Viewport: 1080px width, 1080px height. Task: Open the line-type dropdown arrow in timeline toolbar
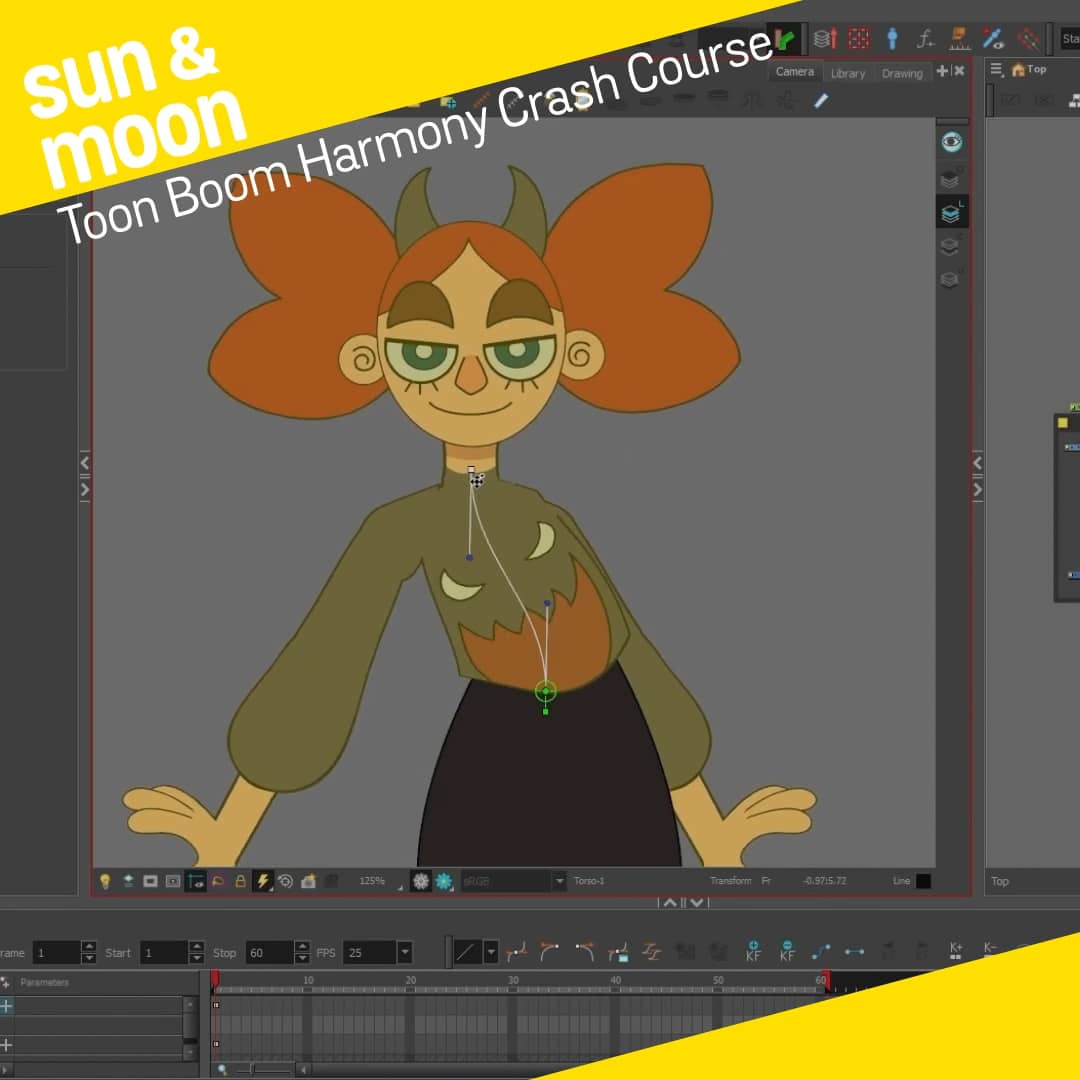tap(491, 953)
